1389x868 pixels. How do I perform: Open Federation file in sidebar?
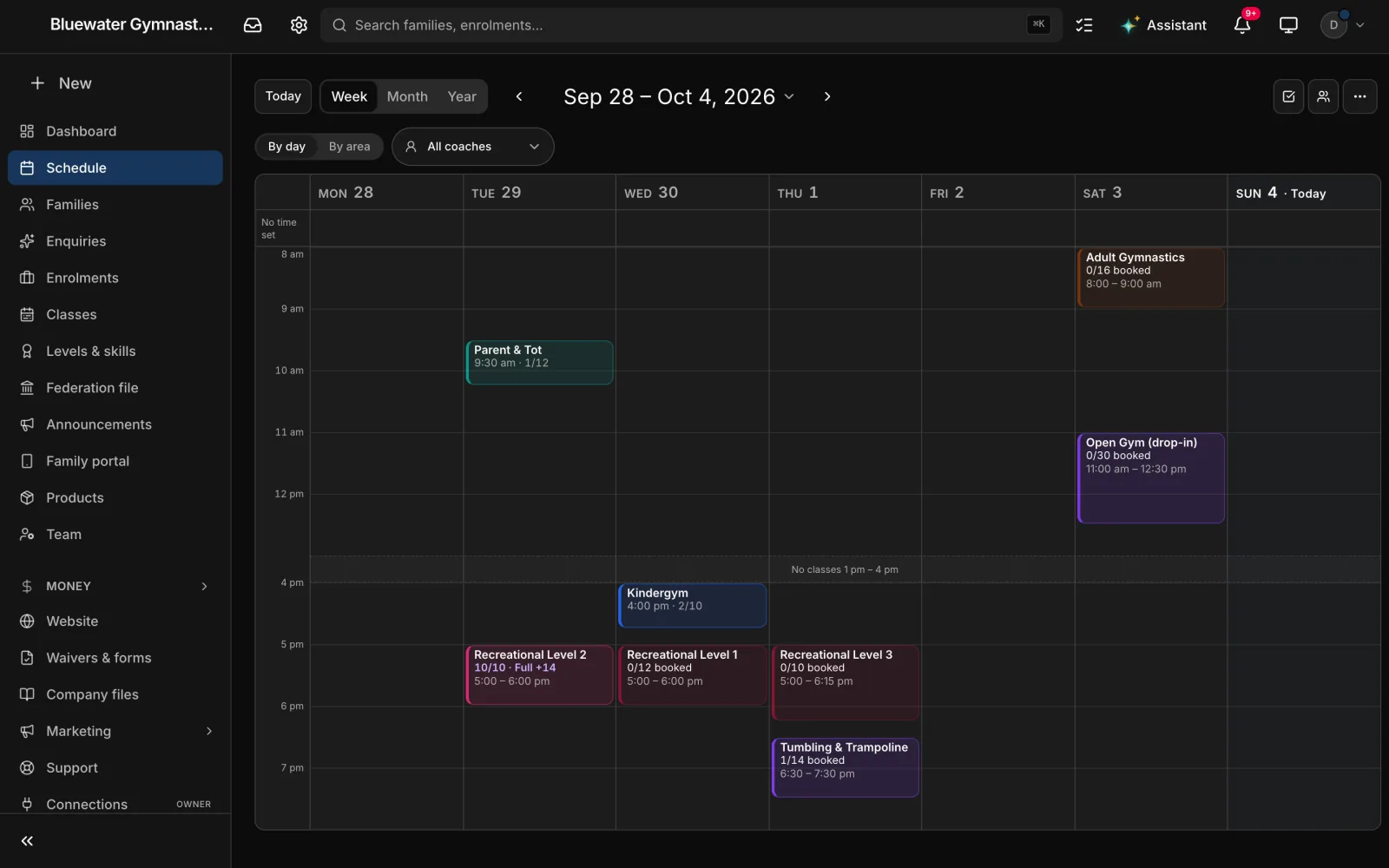pyautogui.click(x=115, y=388)
